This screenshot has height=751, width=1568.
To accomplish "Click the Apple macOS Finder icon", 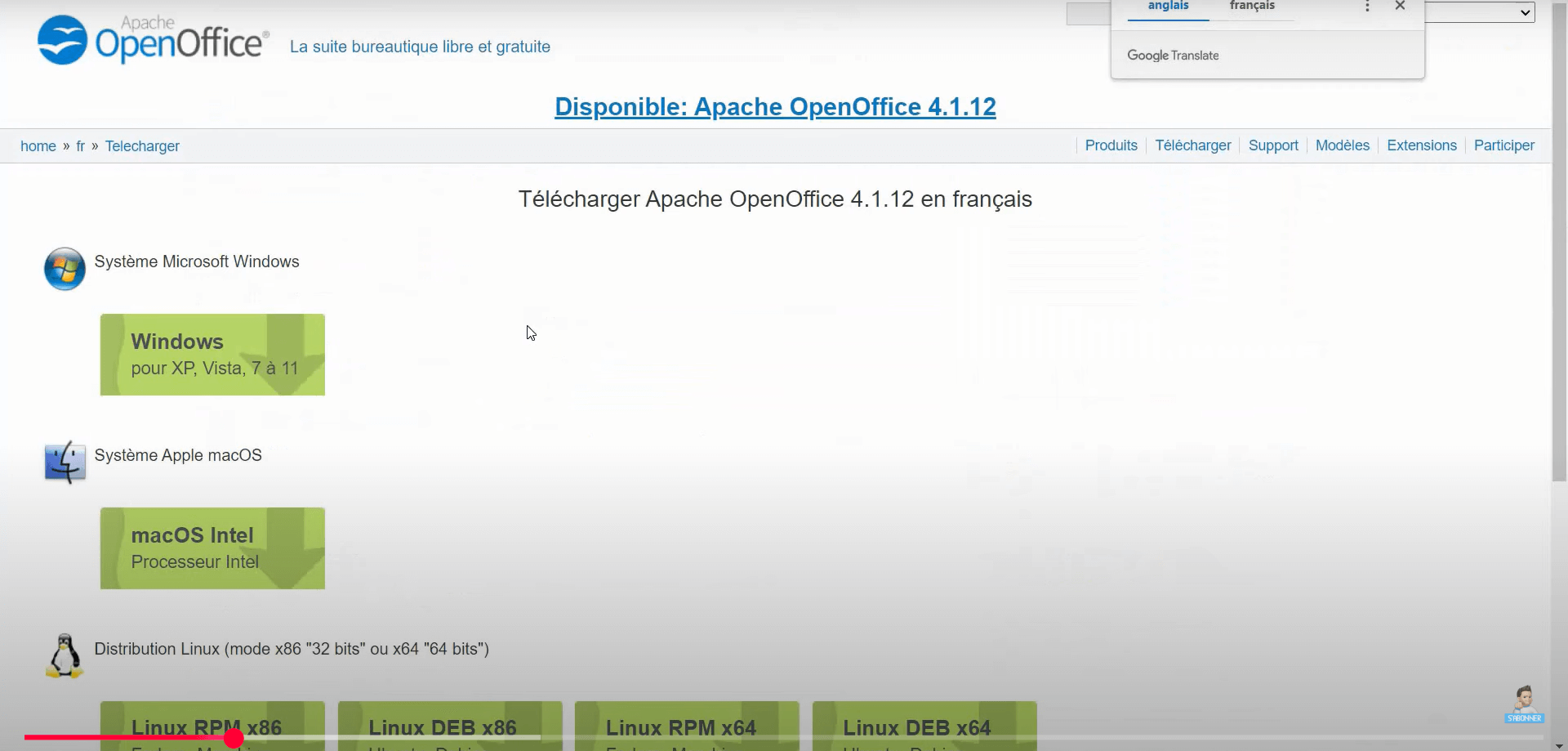I will pyautogui.click(x=65, y=463).
